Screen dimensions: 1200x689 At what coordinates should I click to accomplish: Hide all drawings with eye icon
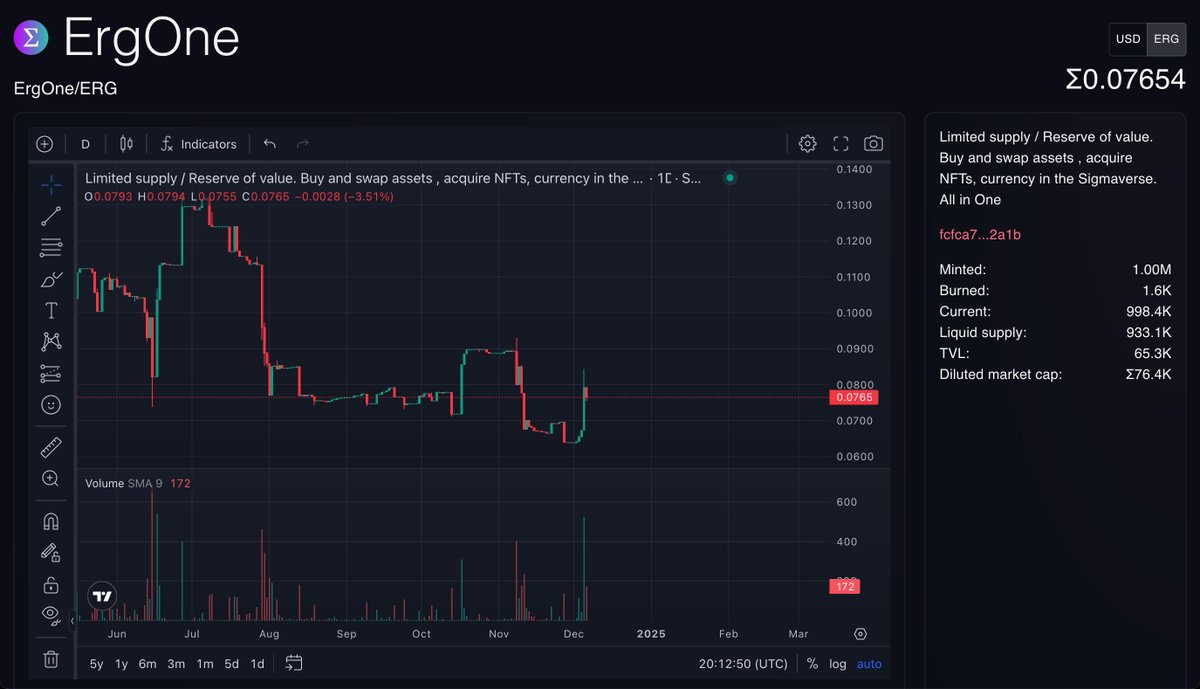51,614
